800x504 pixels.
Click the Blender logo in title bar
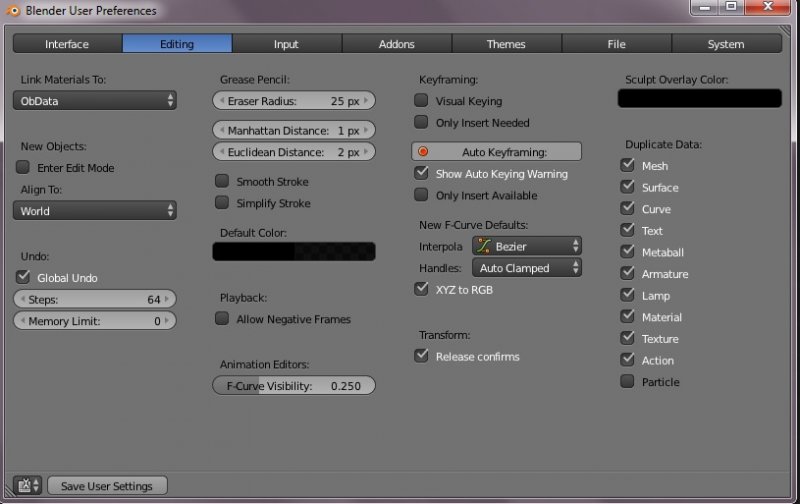pos(12,10)
